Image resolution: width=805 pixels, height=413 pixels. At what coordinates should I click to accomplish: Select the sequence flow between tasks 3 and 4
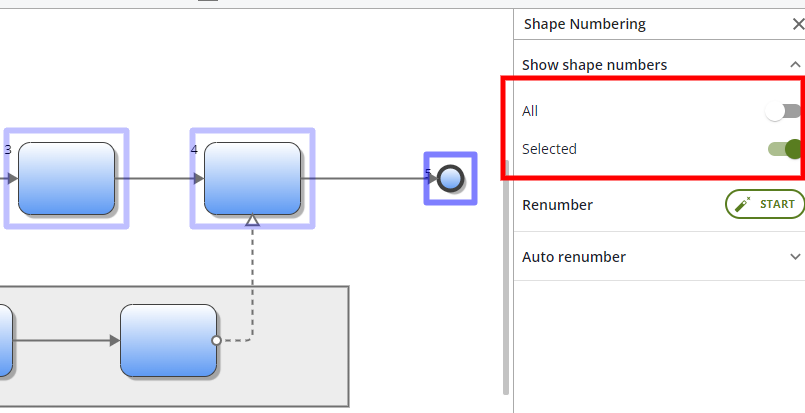[155, 179]
